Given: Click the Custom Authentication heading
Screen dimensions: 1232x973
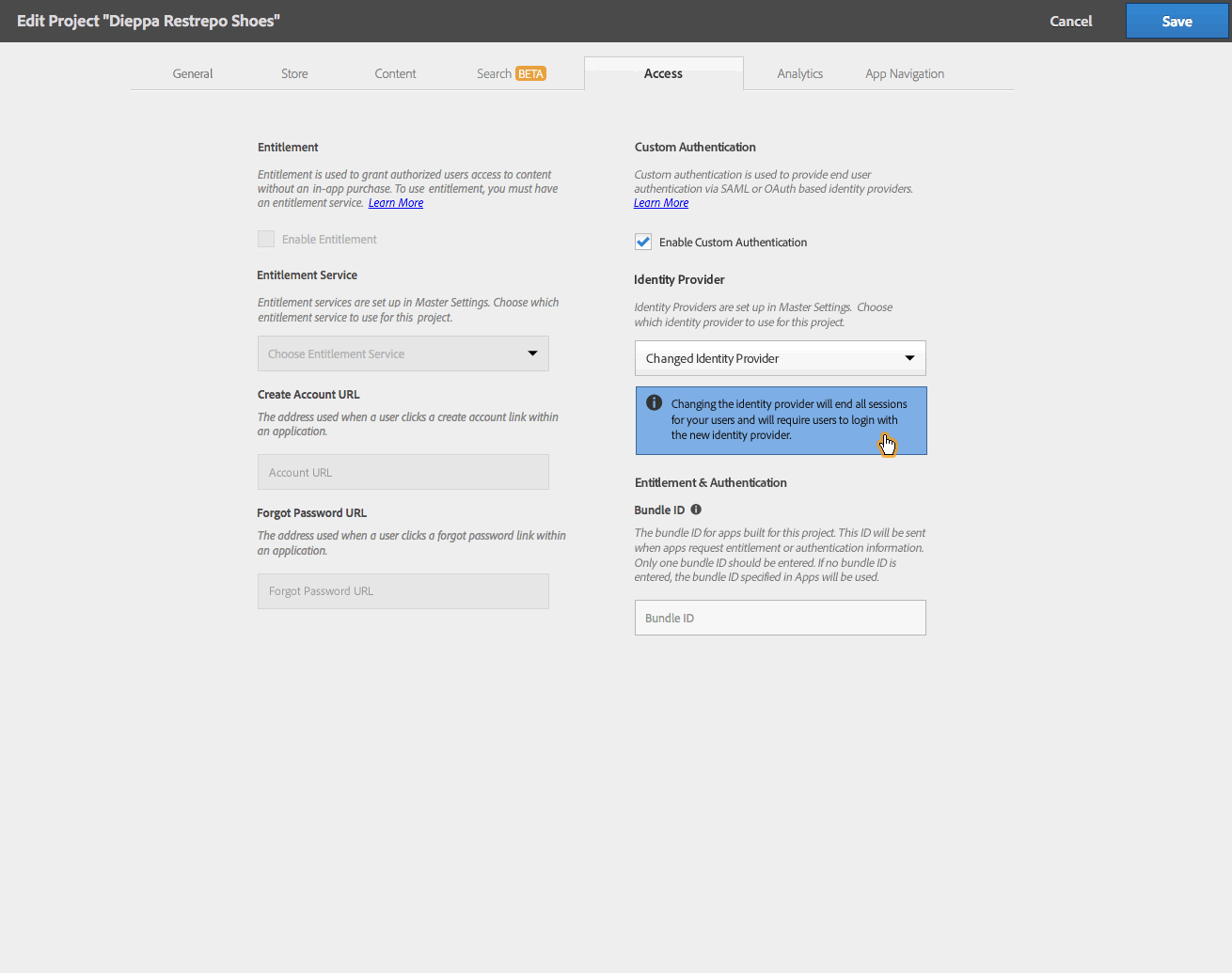Looking at the screenshot, I should pyautogui.click(x=695, y=147).
